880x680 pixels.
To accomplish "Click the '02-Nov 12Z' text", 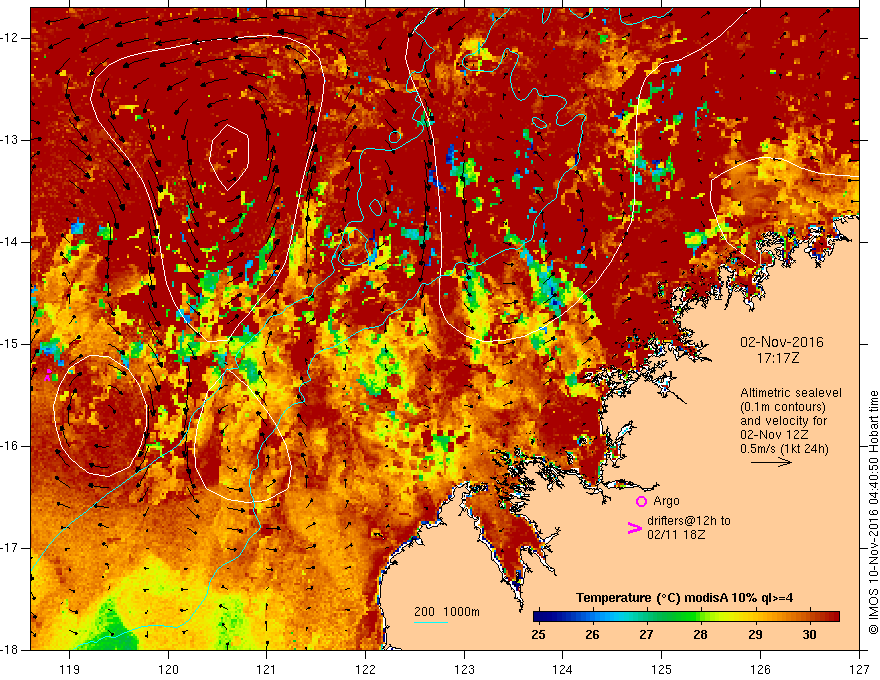I will point(772,435).
